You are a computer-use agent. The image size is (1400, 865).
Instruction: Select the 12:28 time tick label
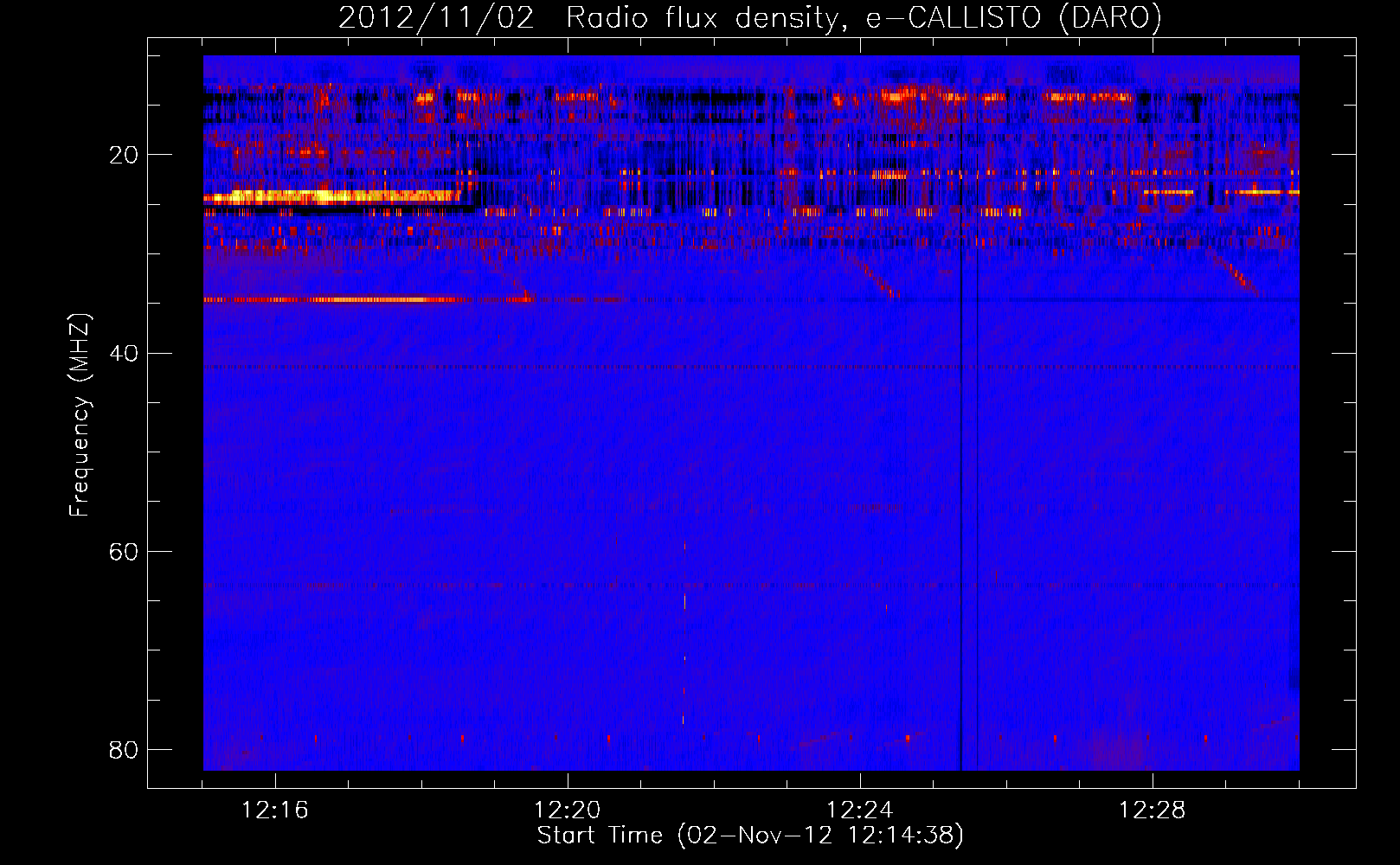tap(1153, 811)
